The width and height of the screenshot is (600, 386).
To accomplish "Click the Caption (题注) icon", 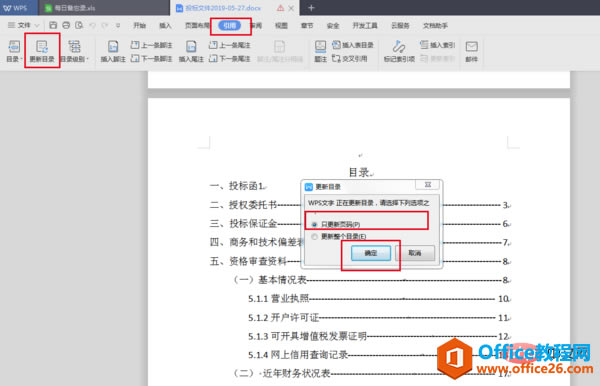I will pos(320,51).
